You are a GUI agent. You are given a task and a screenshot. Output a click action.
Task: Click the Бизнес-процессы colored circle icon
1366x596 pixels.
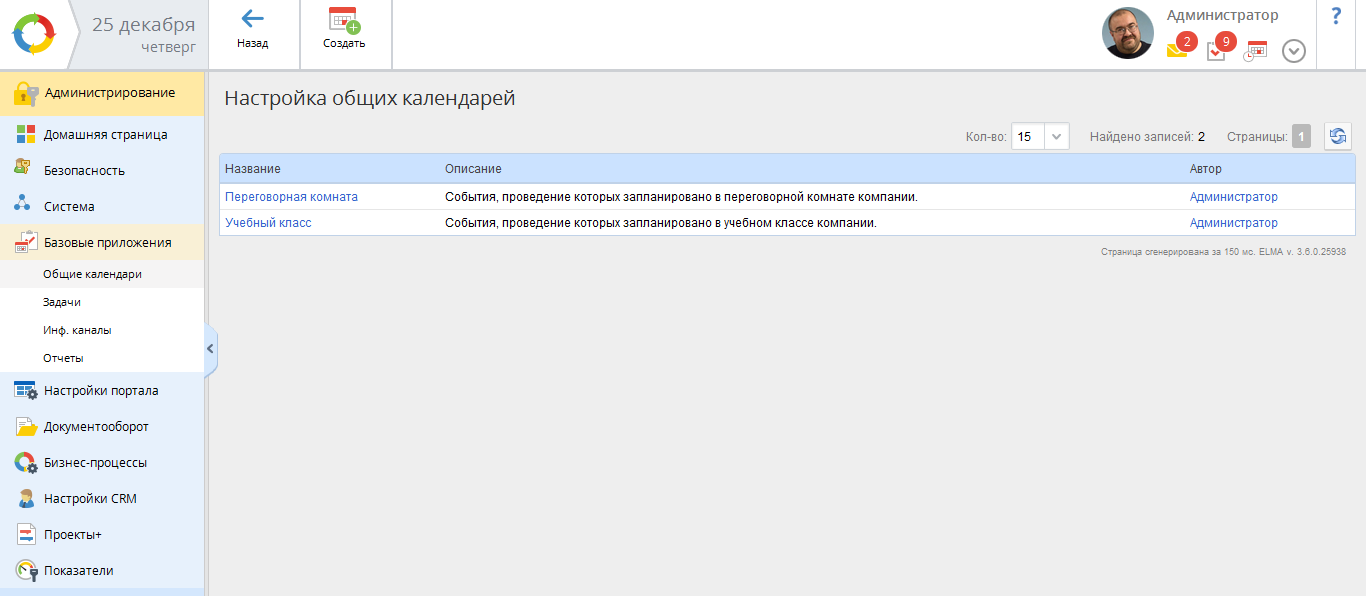26,463
